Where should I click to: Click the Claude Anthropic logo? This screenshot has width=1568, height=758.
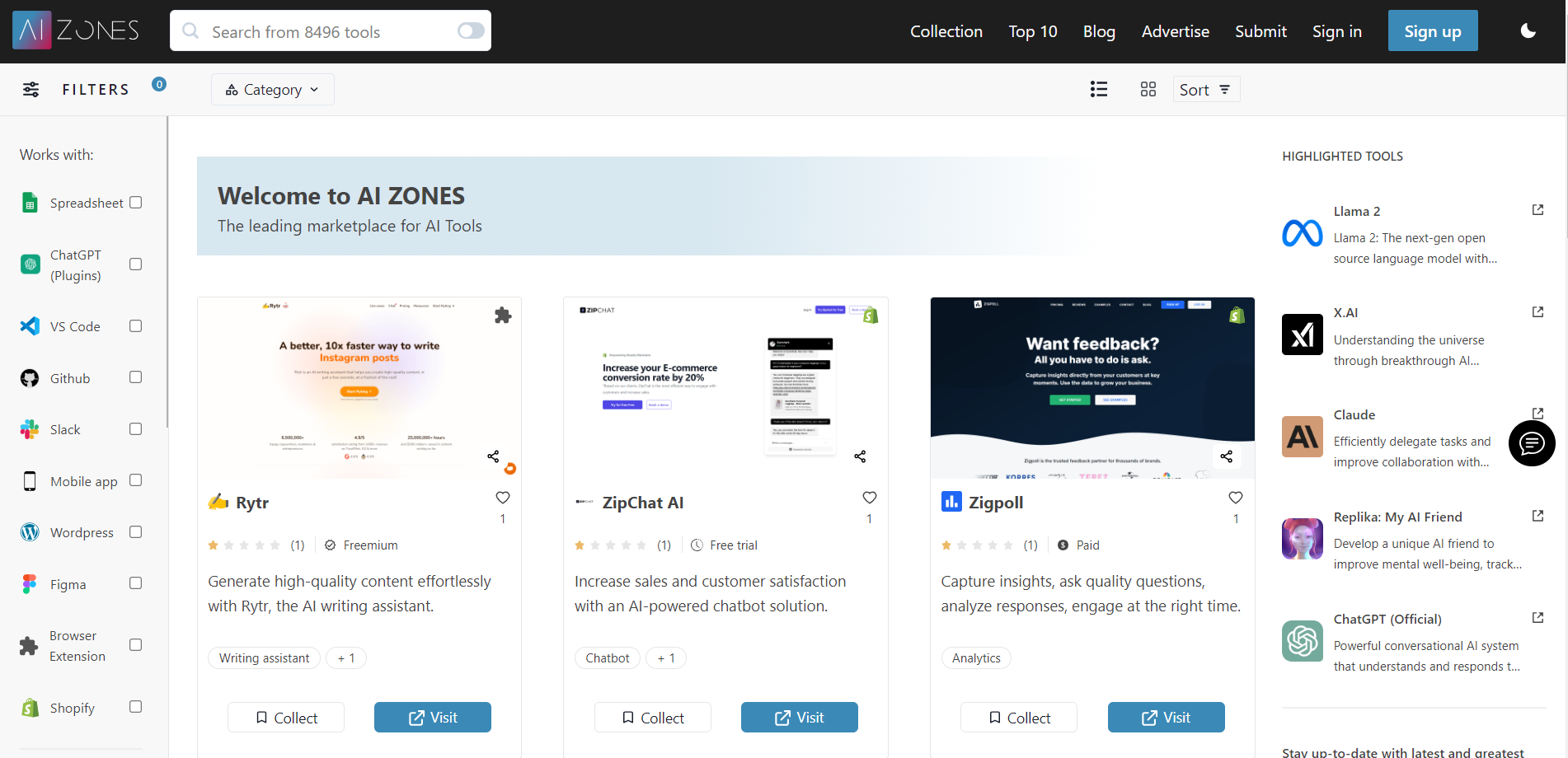[1303, 437]
